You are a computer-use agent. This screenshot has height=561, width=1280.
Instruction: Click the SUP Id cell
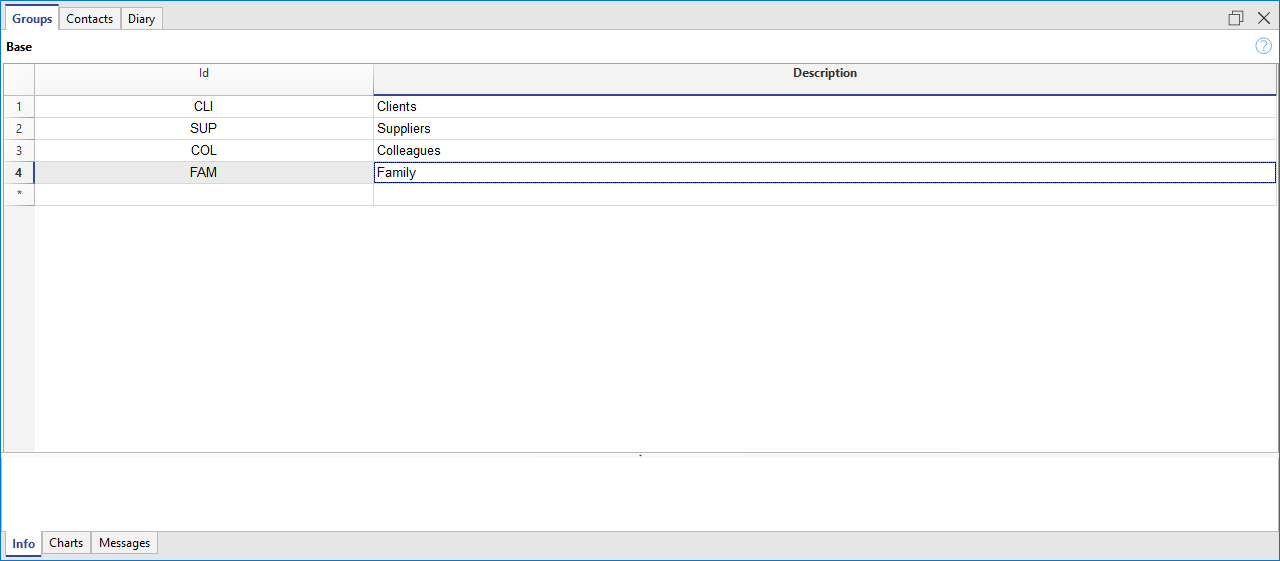204,129
